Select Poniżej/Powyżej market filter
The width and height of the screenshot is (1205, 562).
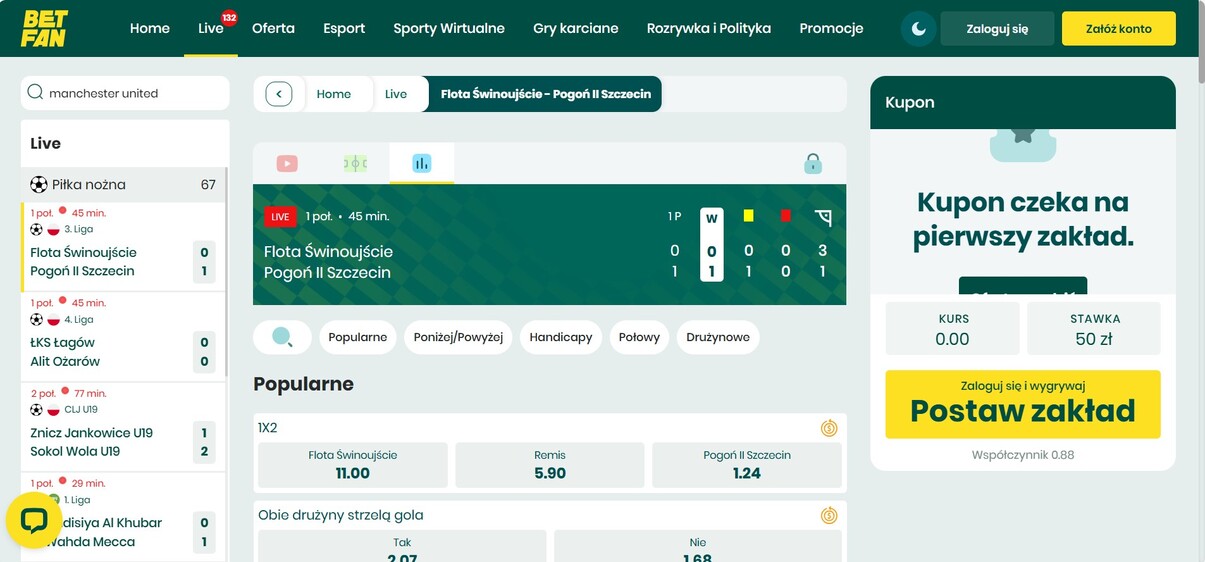458,337
